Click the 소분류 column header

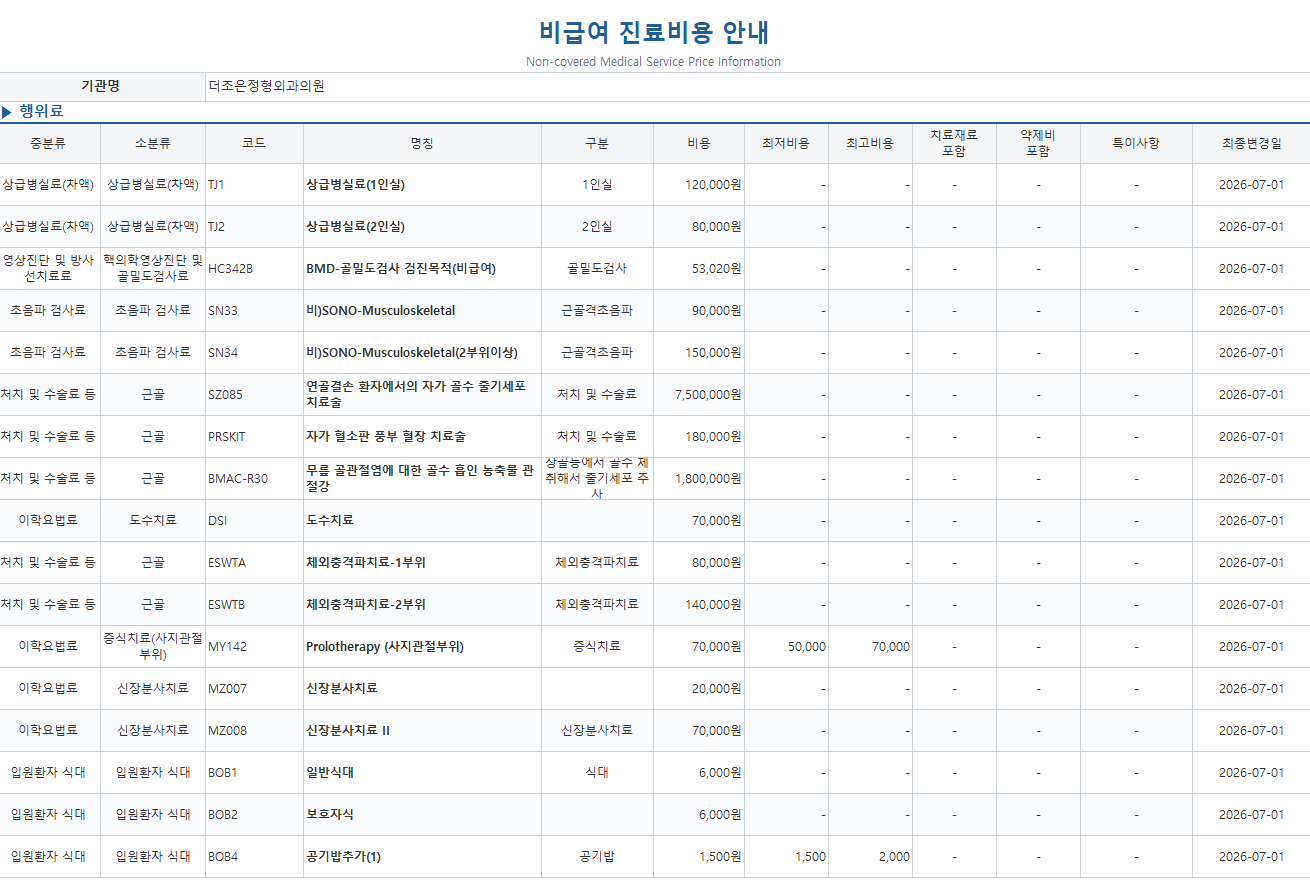tap(153, 143)
